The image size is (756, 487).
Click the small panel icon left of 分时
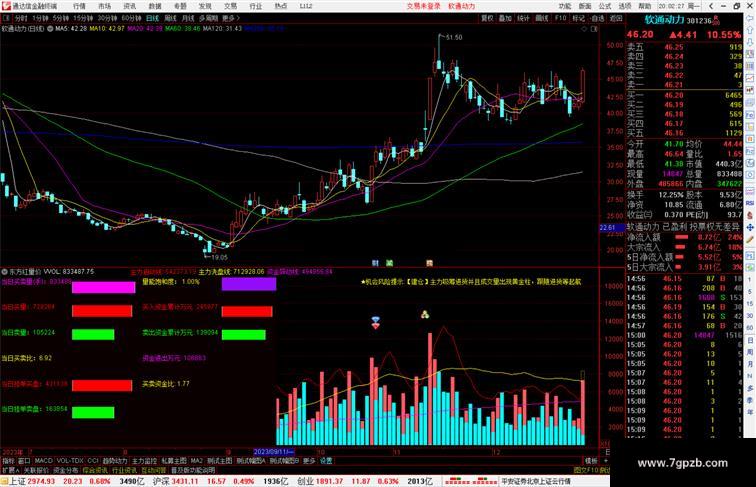[6, 18]
